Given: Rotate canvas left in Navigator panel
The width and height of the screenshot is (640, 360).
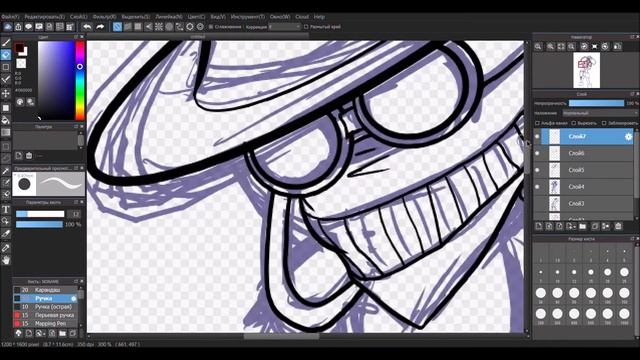Looking at the screenshot, I should [584, 47].
